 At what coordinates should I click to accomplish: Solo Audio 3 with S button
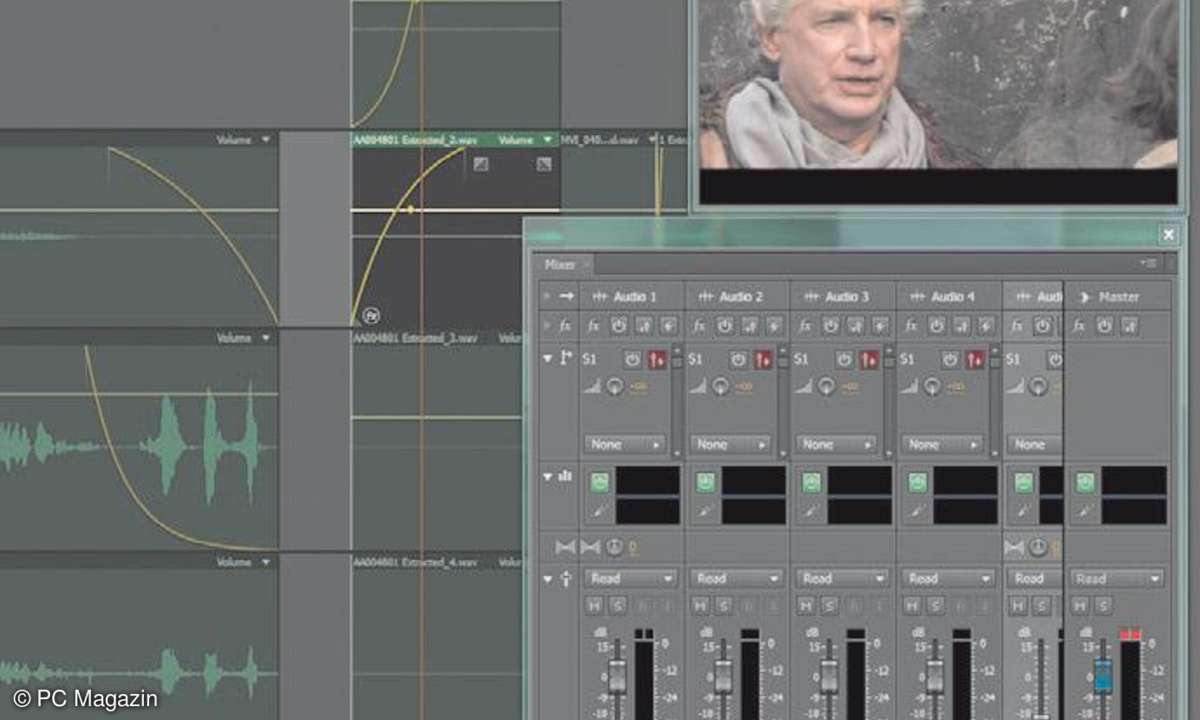pyautogui.click(x=829, y=606)
